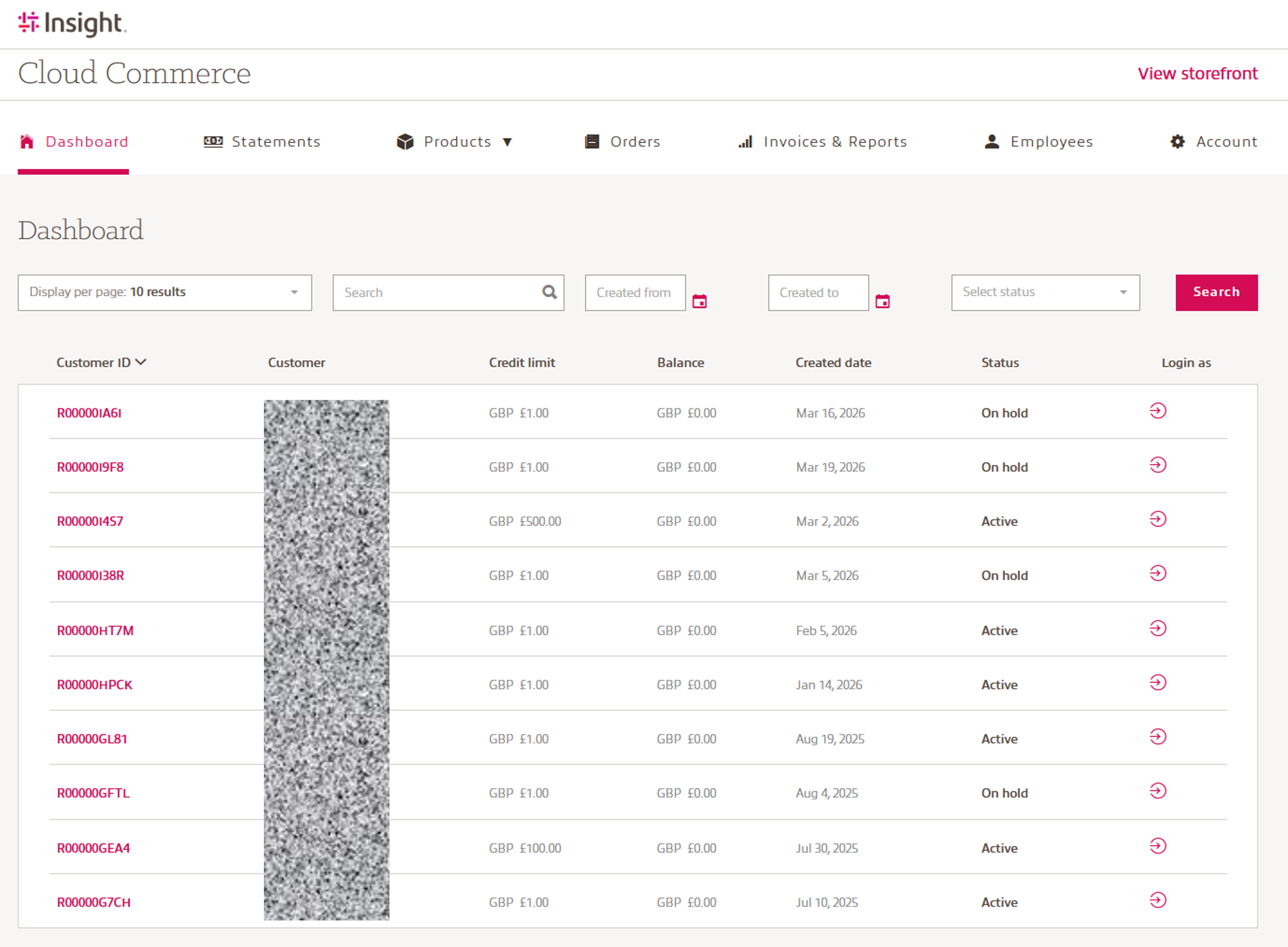Image resolution: width=1288 pixels, height=947 pixels.
Task: Open Invoices & Reports tab
Action: coord(822,141)
